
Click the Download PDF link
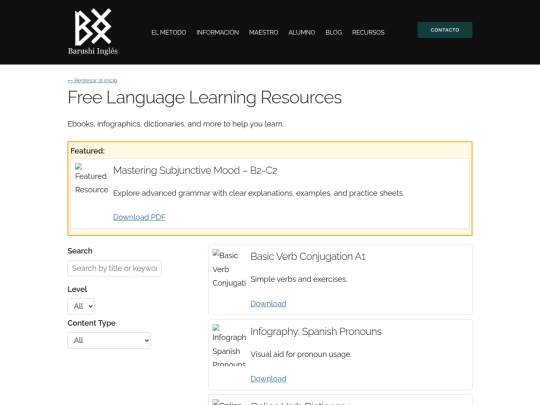click(x=139, y=217)
